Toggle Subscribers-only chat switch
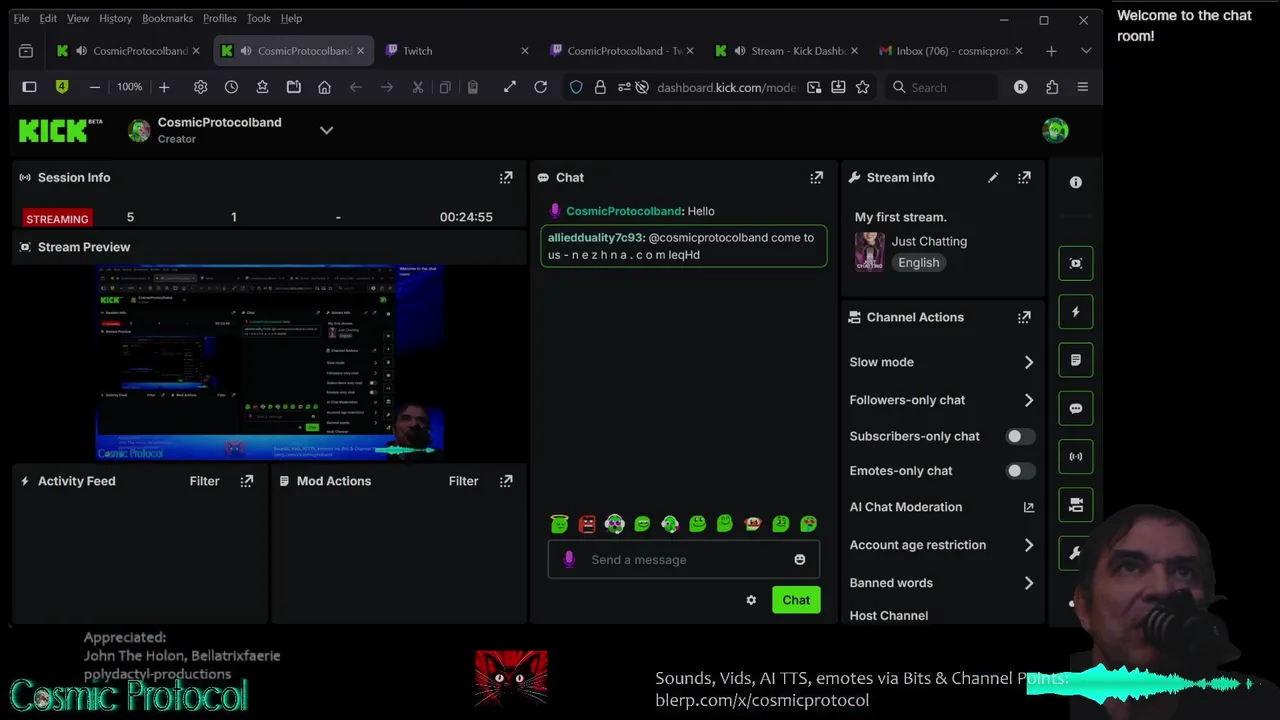Image resolution: width=1280 pixels, height=720 pixels. point(1019,436)
